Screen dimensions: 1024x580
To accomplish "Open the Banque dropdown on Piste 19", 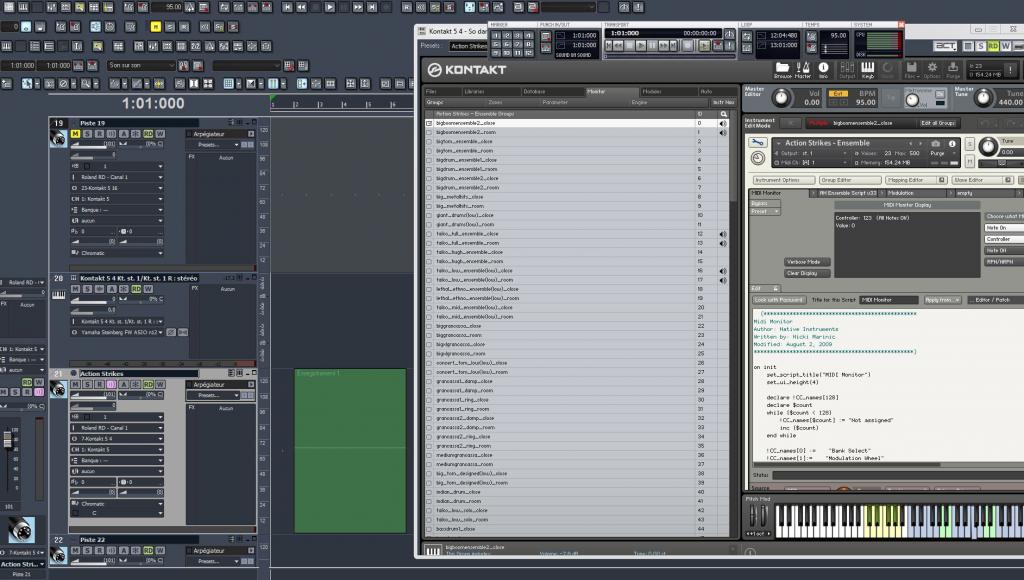I will pyautogui.click(x=118, y=210).
